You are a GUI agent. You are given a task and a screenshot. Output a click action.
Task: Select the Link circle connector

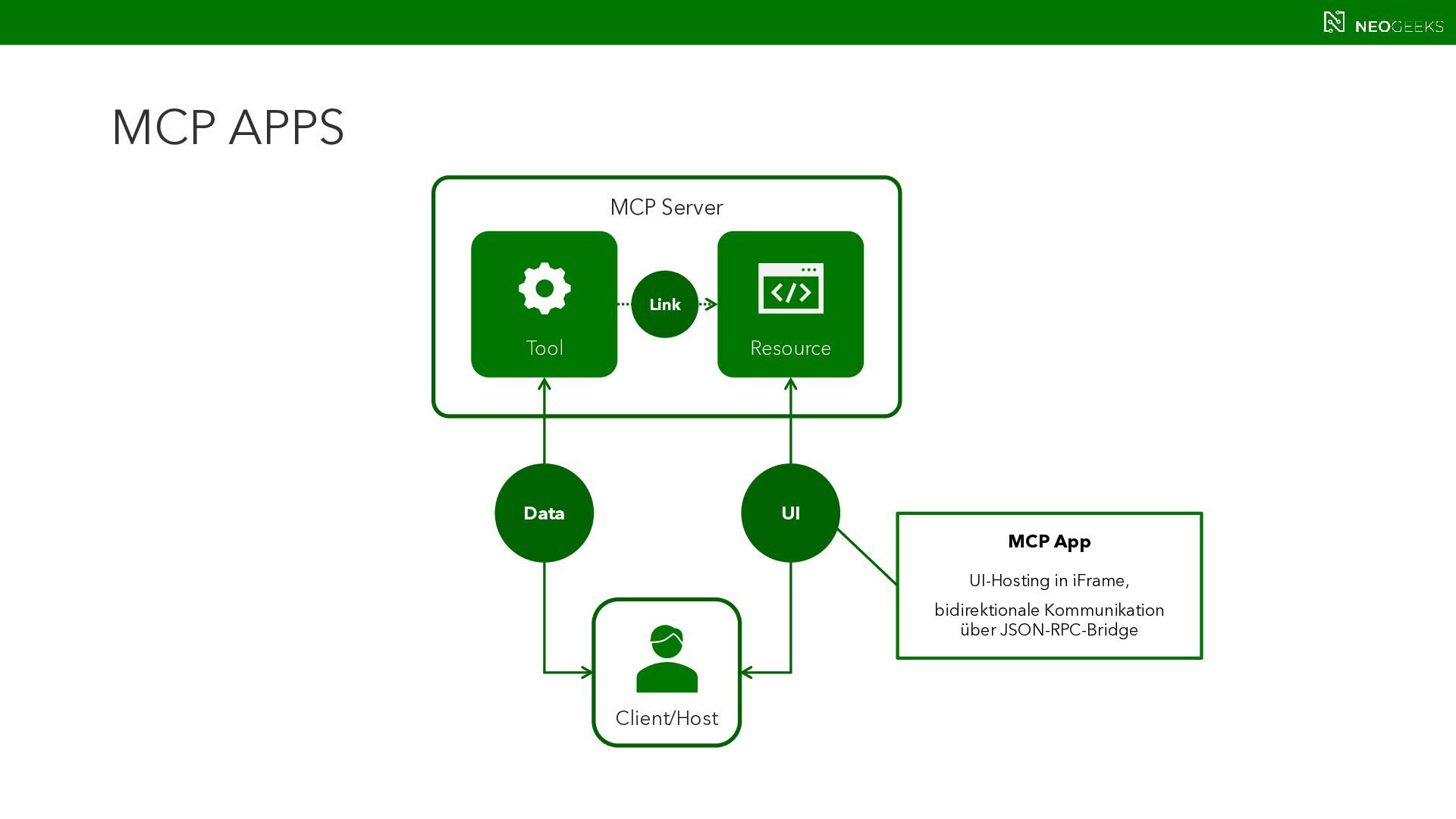coord(664,304)
